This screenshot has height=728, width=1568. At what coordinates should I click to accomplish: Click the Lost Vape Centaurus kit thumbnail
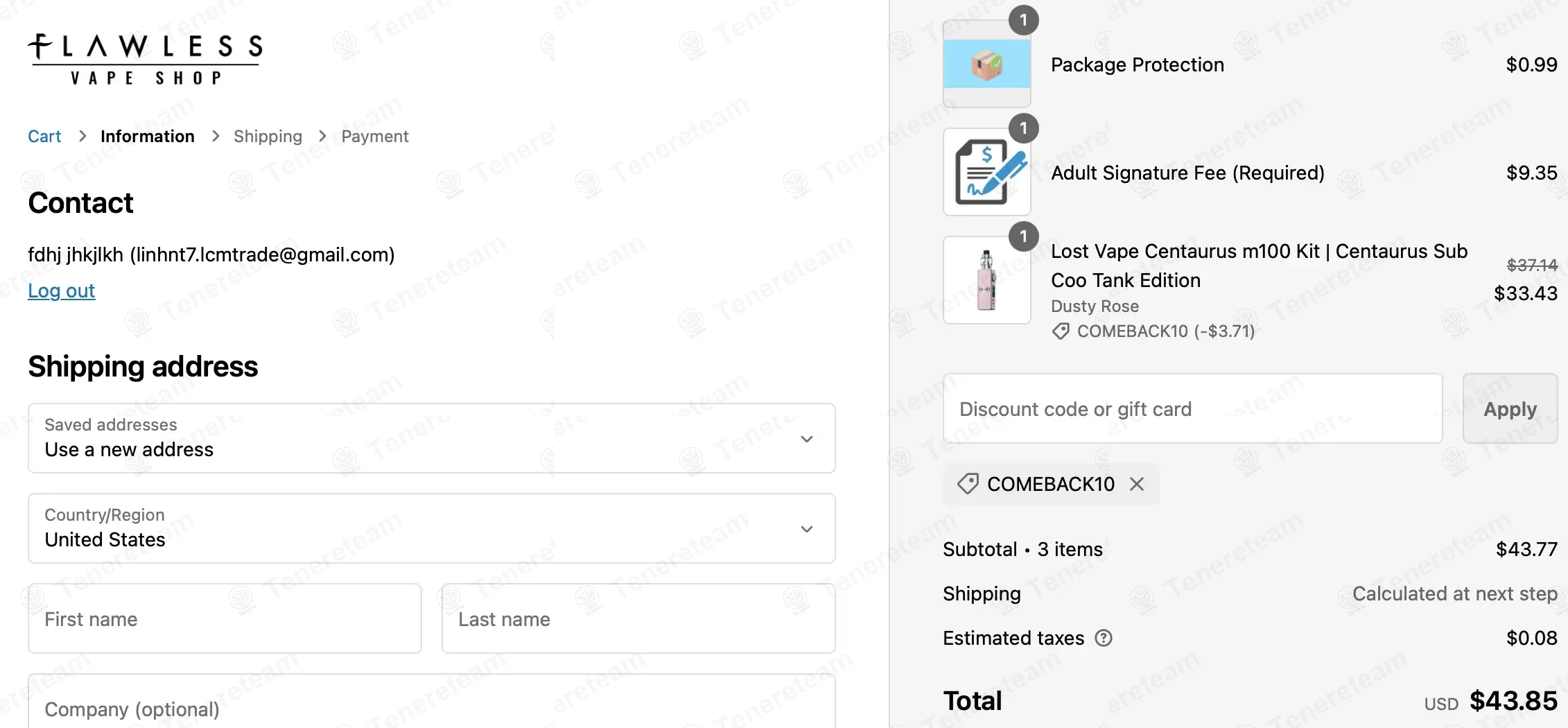pos(986,280)
